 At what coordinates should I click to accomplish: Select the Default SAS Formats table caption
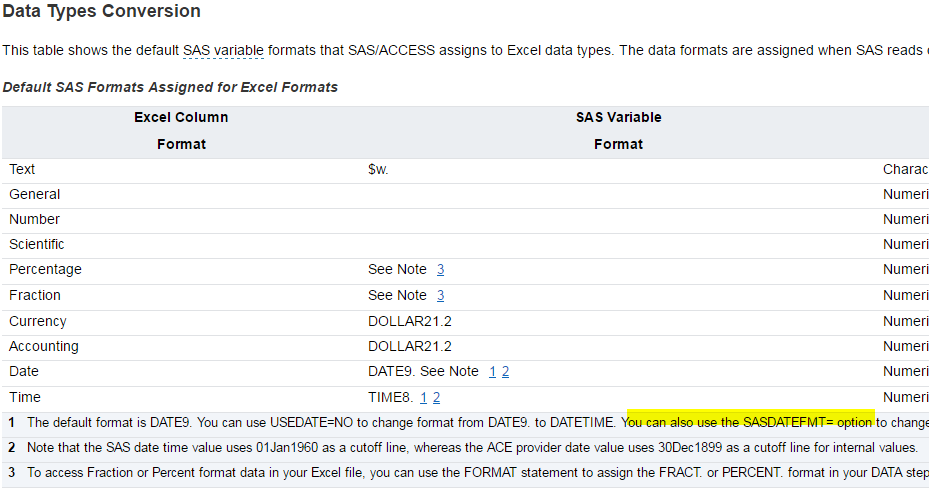170,87
